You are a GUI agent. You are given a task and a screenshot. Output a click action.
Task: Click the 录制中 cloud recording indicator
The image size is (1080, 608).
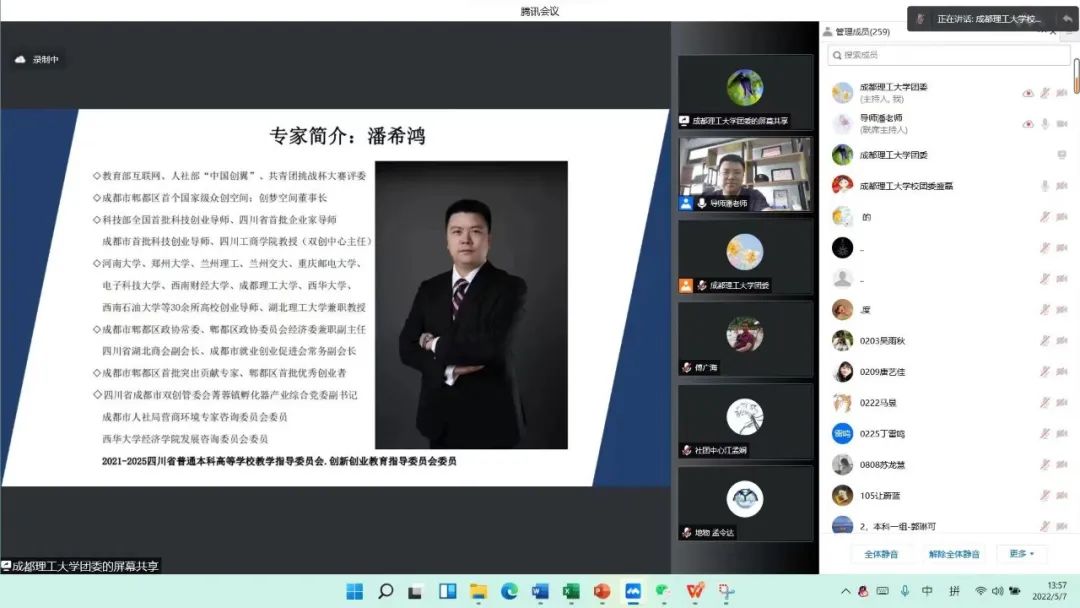point(37,60)
